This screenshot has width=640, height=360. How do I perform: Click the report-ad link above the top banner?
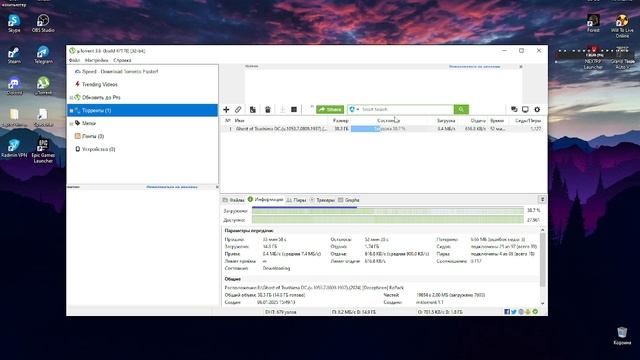(474, 67)
